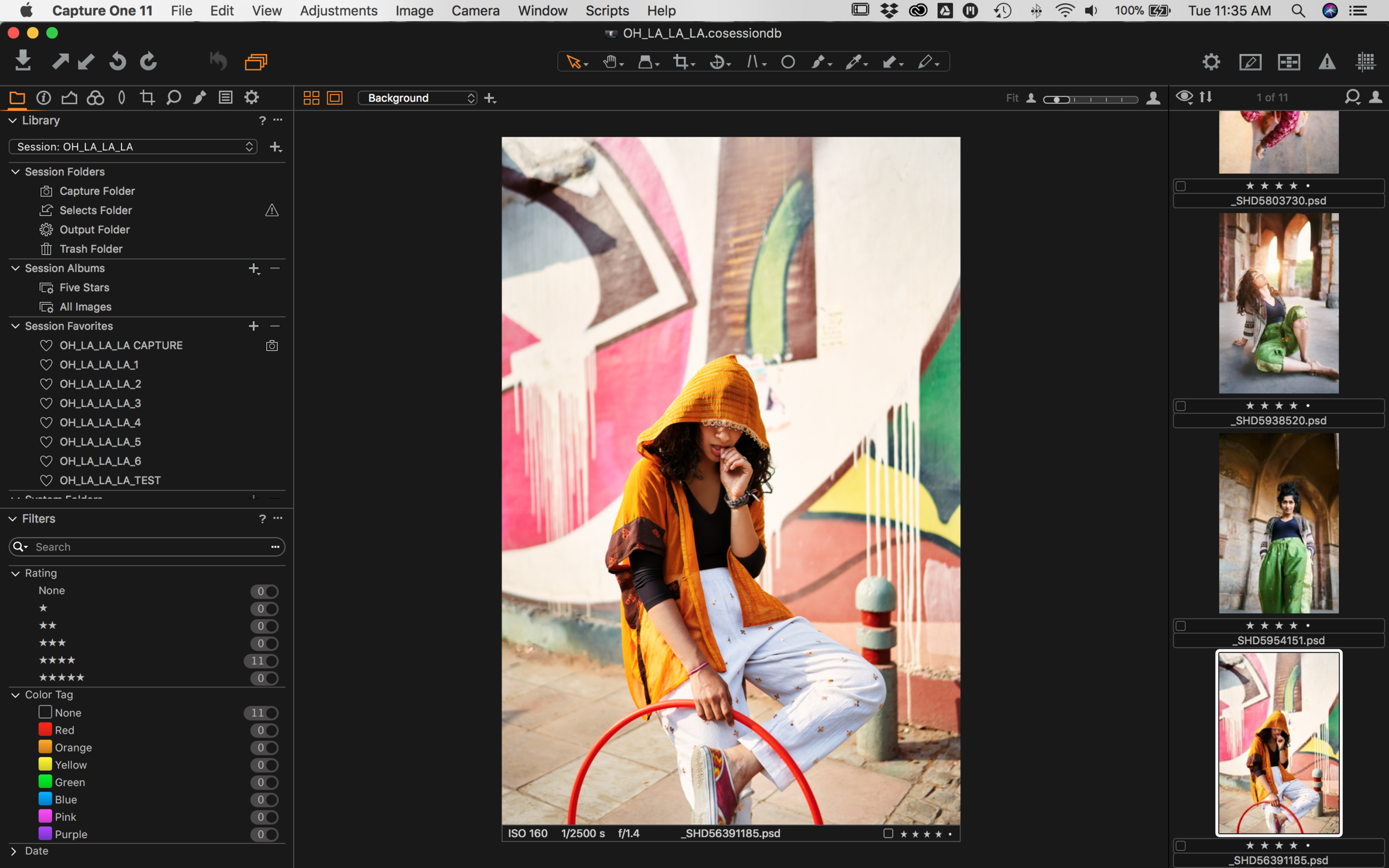Check the box for _SHD5954151.psd thumbnail

pos(1181,626)
